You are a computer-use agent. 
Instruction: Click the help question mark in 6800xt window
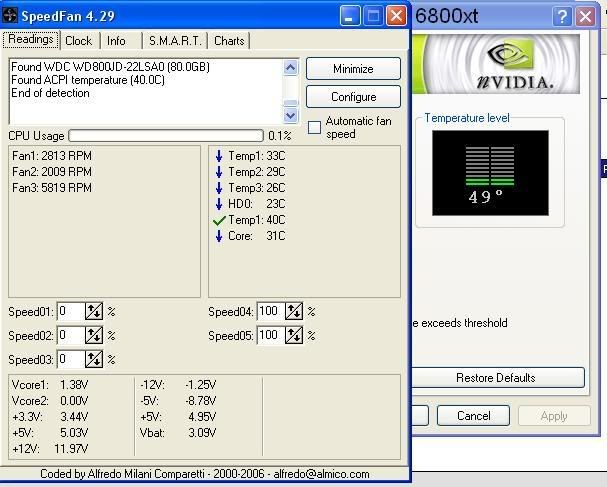[562, 17]
